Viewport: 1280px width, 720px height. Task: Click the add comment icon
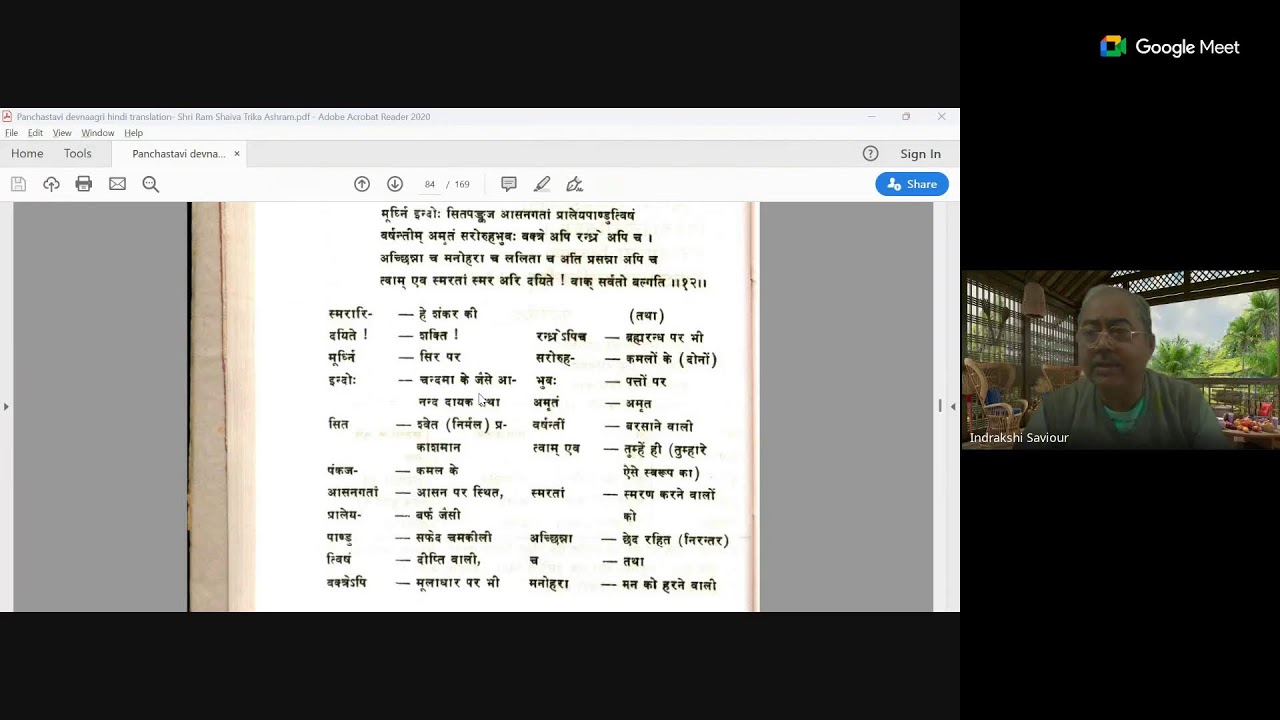point(509,184)
